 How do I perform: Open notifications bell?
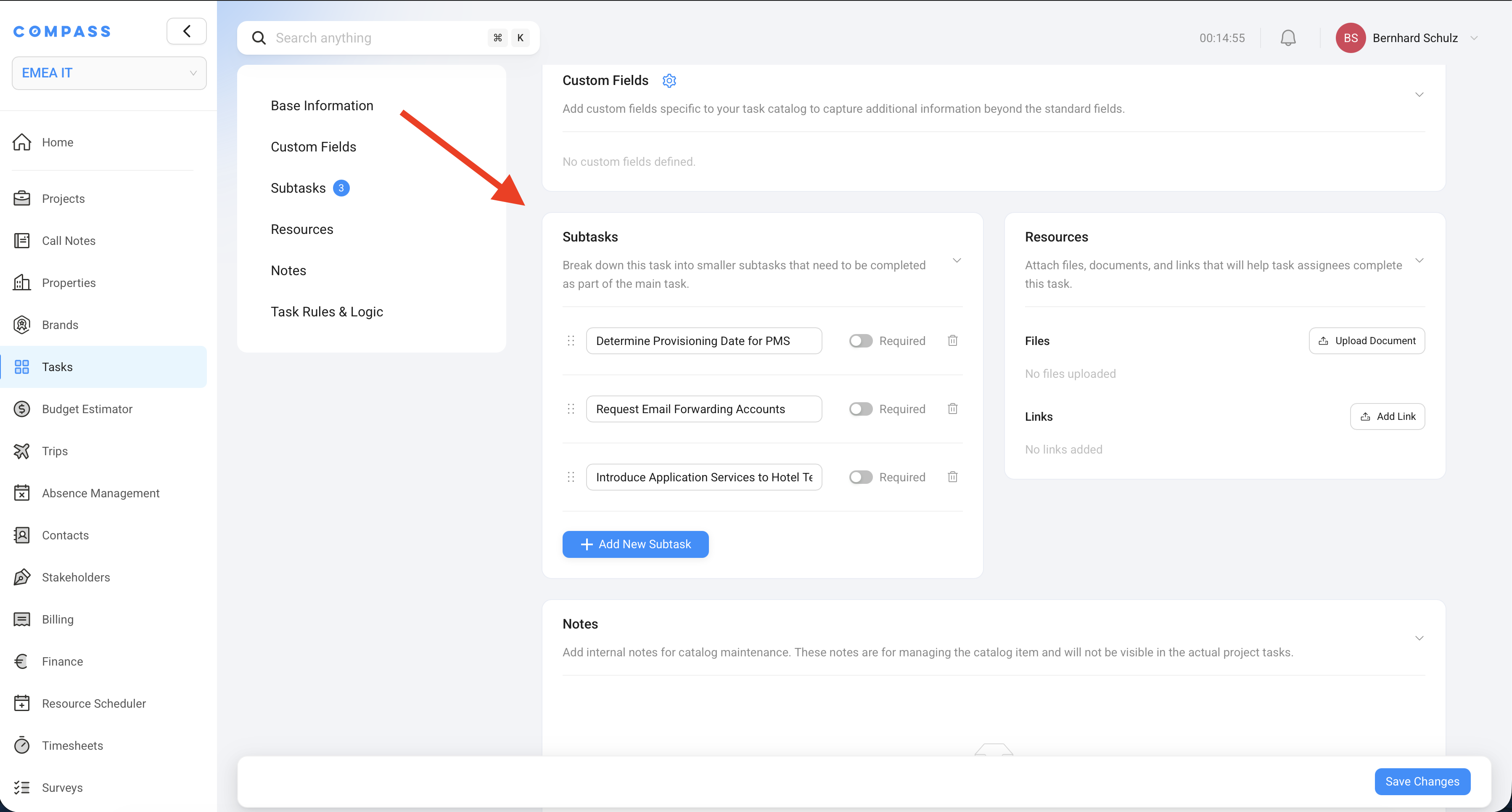pyautogui.click(x=1288, y=38)
